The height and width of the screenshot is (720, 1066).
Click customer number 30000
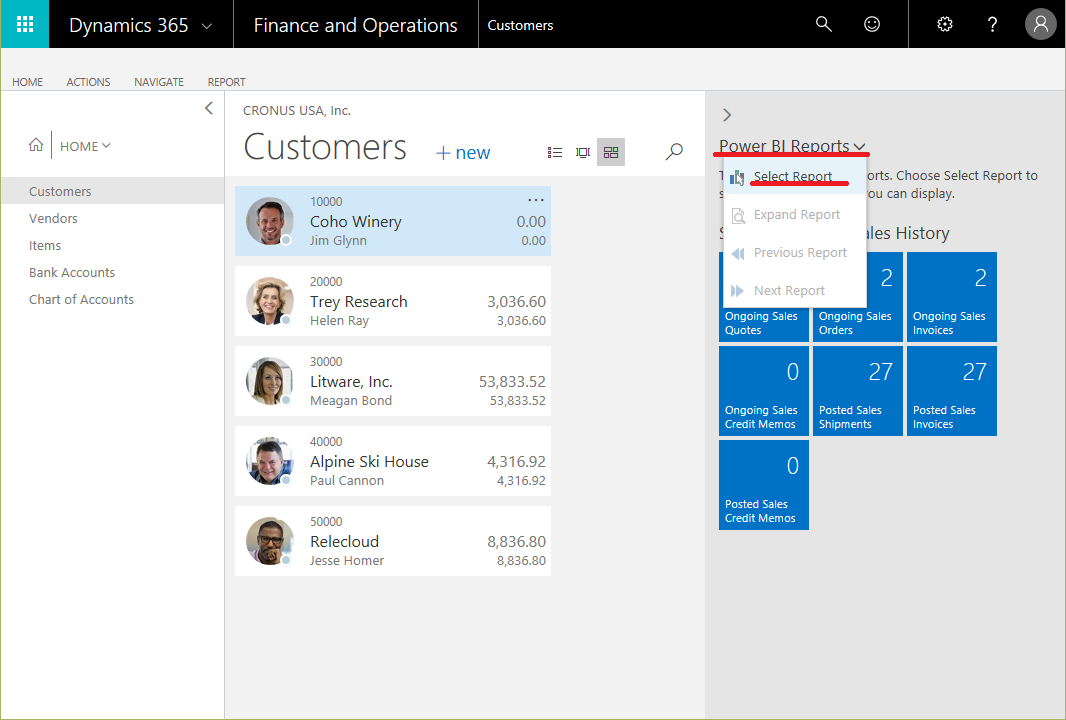[326, 362]
